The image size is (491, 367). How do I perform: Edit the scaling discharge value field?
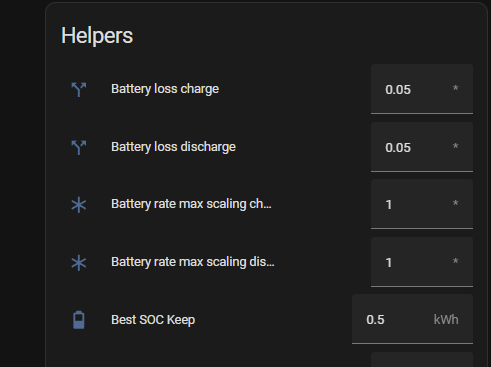(422, 262)
